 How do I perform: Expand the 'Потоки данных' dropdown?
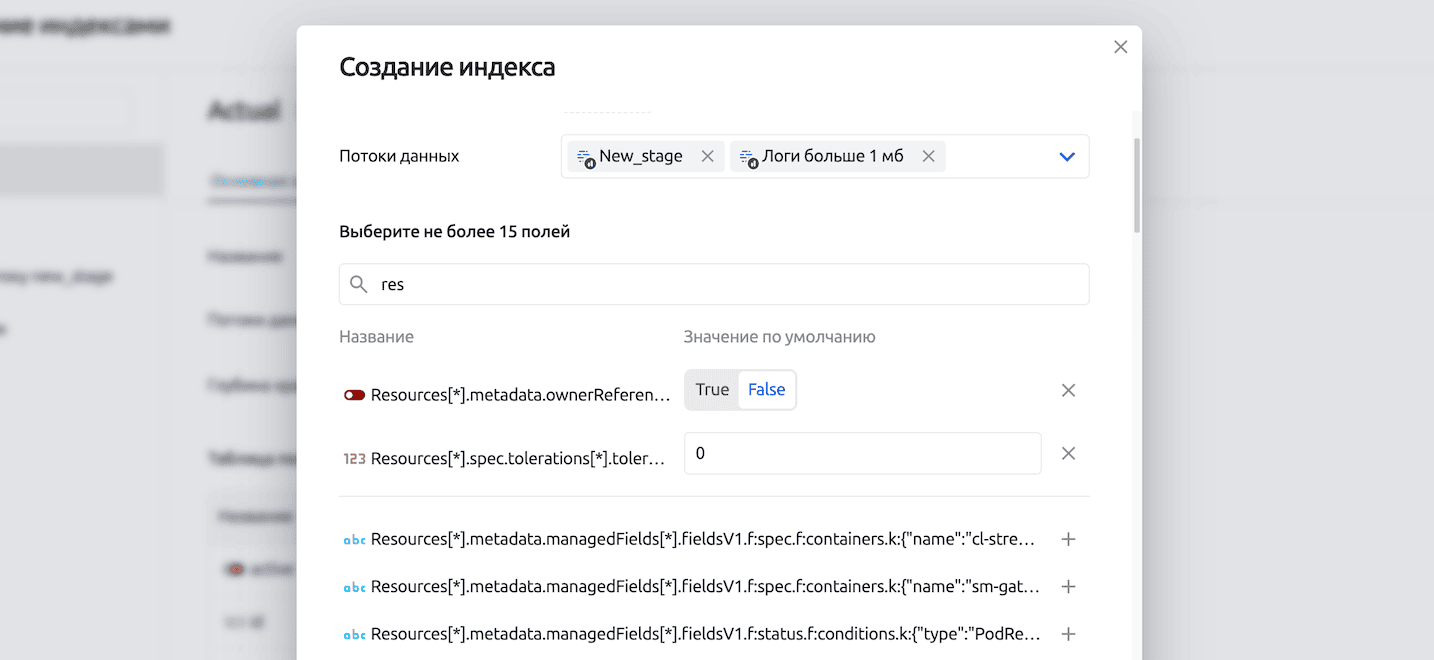pyautogui.click(x=1066, y=157)
